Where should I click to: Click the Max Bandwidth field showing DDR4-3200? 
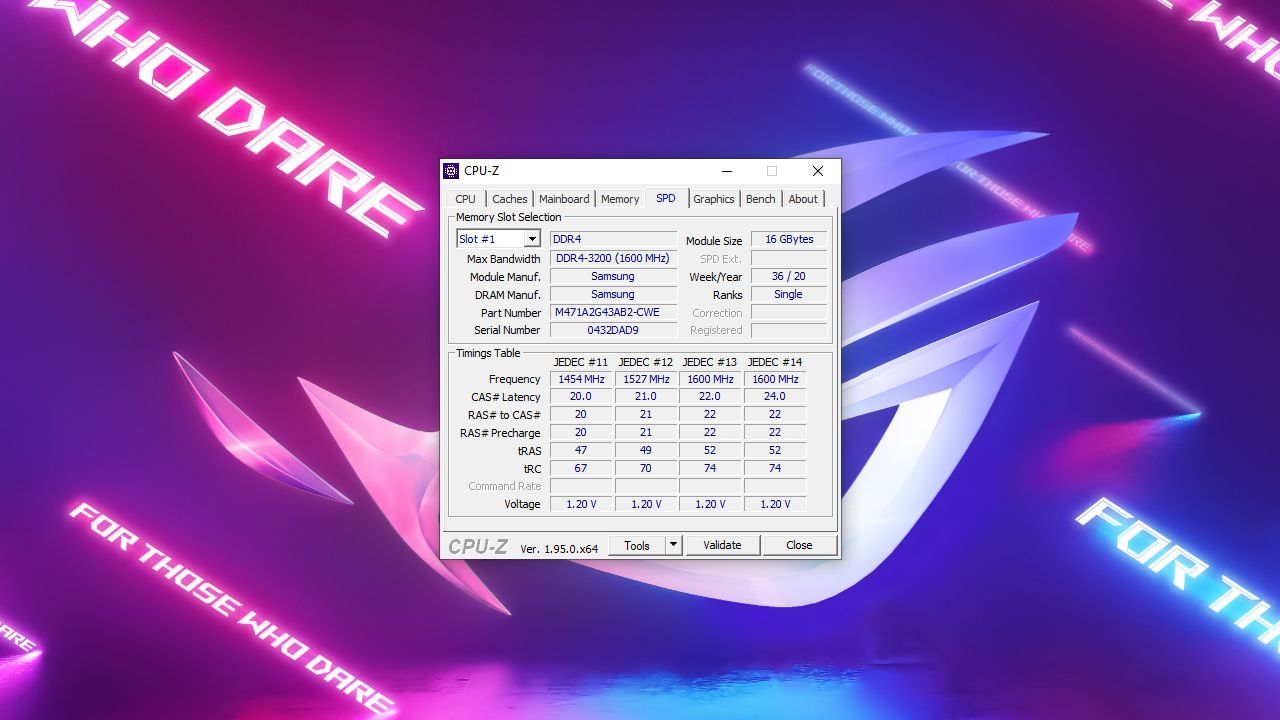coord(613,258)
